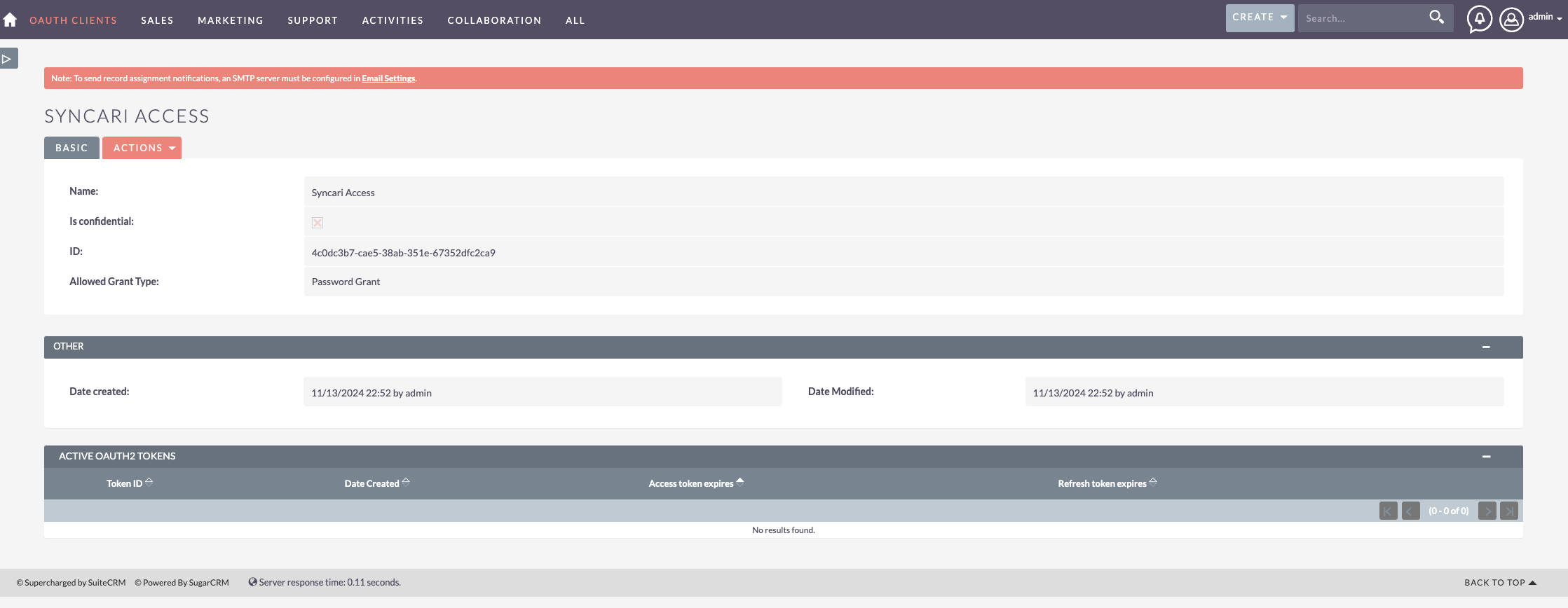Click the Date Modified value field
This screenshot has width=1568, height=608.
click(1264, 392)
